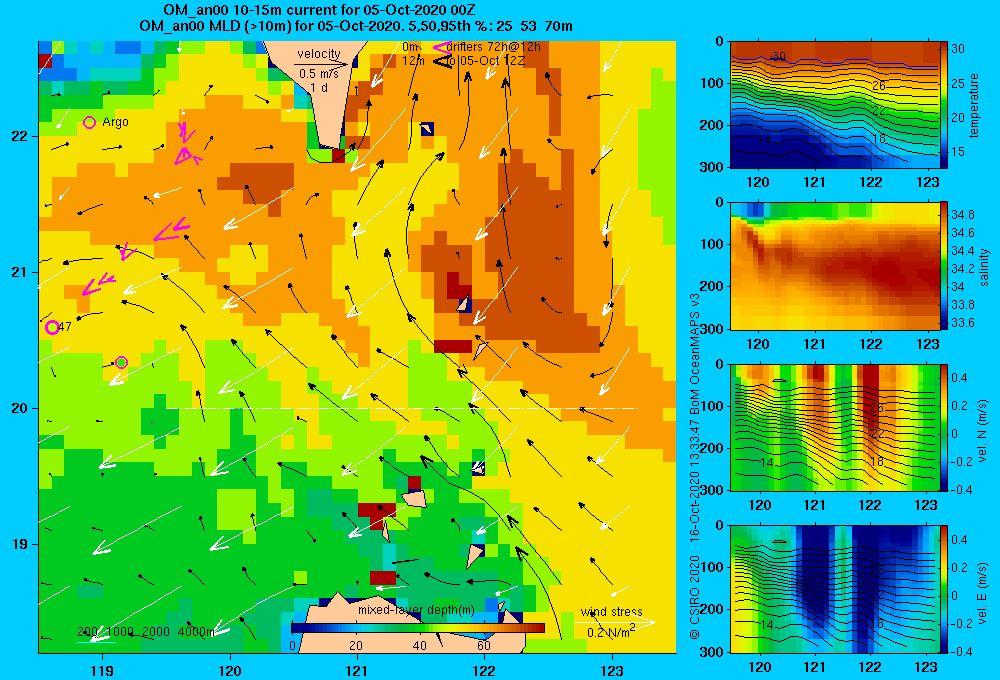Click the "0.2 N/m" wind stress value
Screen dimensions: 1000x680
point(610,633)
